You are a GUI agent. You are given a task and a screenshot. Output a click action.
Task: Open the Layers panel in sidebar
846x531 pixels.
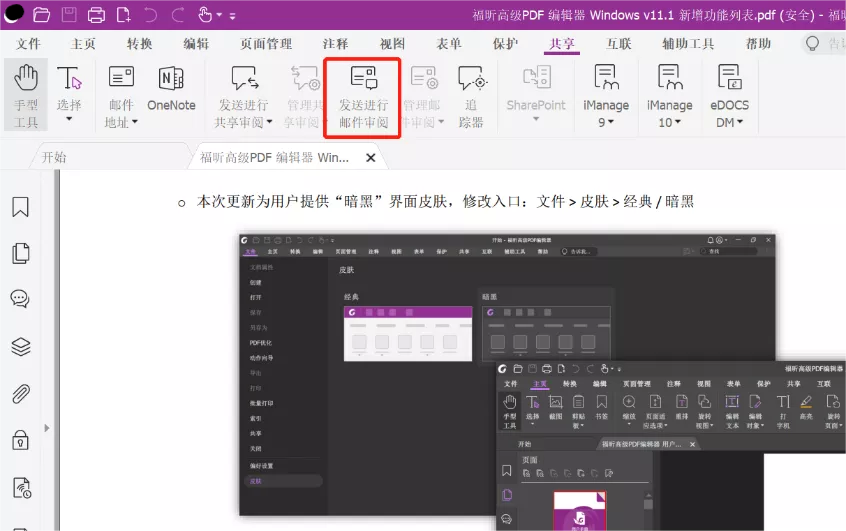click(x=21, y=346)
